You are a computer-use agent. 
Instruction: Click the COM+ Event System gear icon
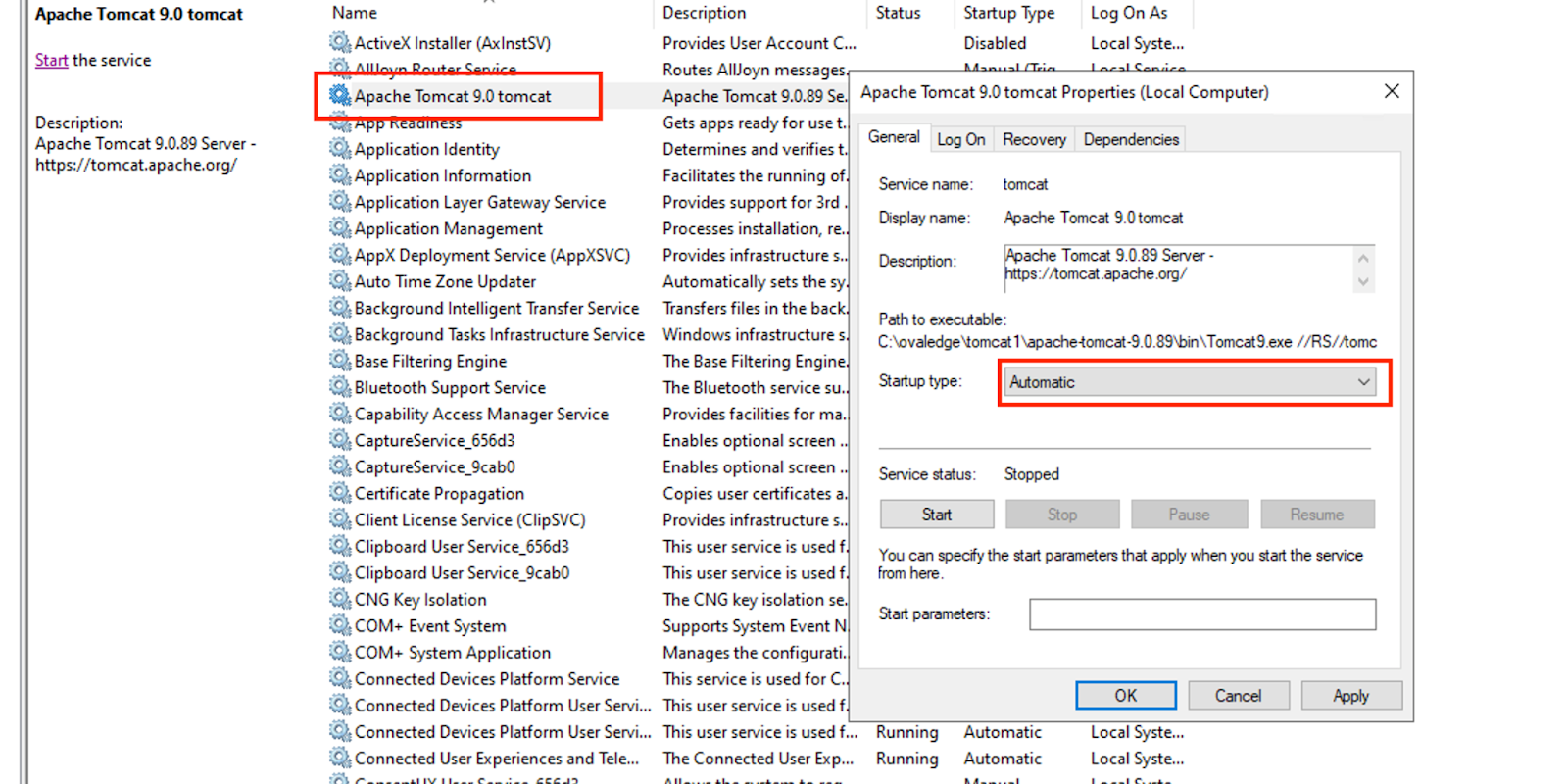pos(340,624)
